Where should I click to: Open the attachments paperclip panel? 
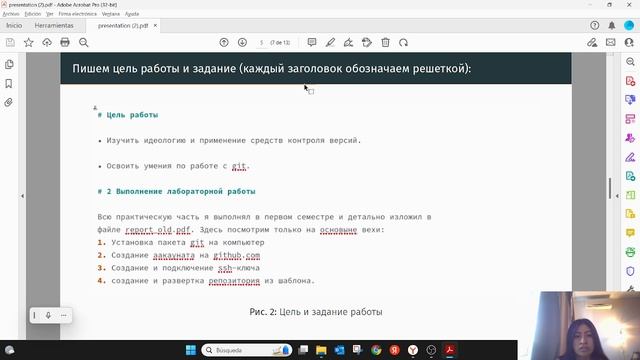coord(9,102)
